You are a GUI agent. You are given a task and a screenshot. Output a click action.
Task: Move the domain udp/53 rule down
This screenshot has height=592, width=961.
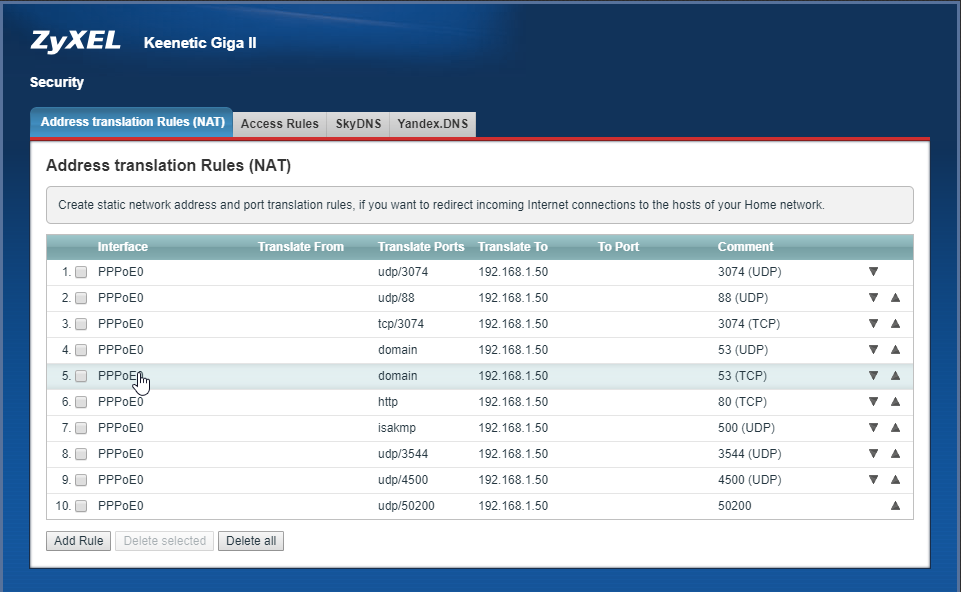pos(872,349)
